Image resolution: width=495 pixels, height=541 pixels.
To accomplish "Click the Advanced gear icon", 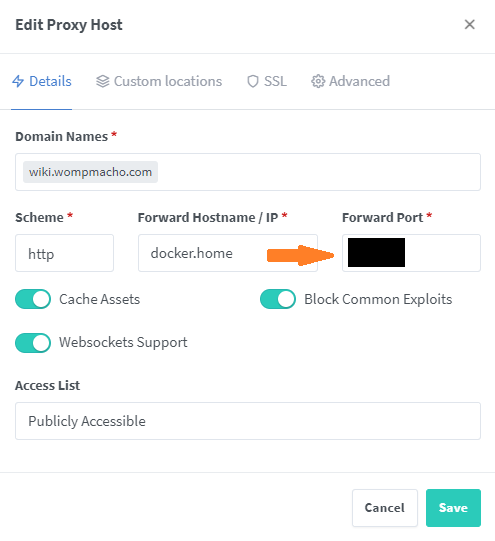I will click(x=318, y=81).
